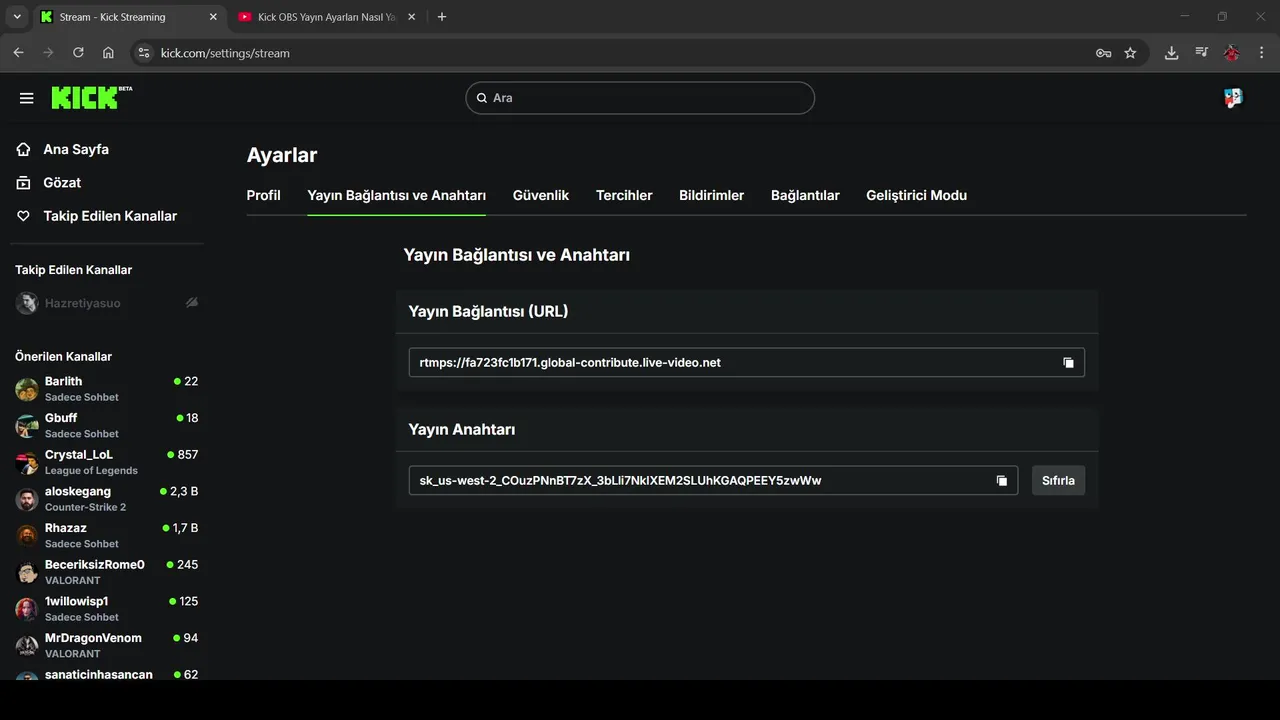Open the BeceriksizRome0 channel
The image size is (1280, 720).
tap(106, 572)
